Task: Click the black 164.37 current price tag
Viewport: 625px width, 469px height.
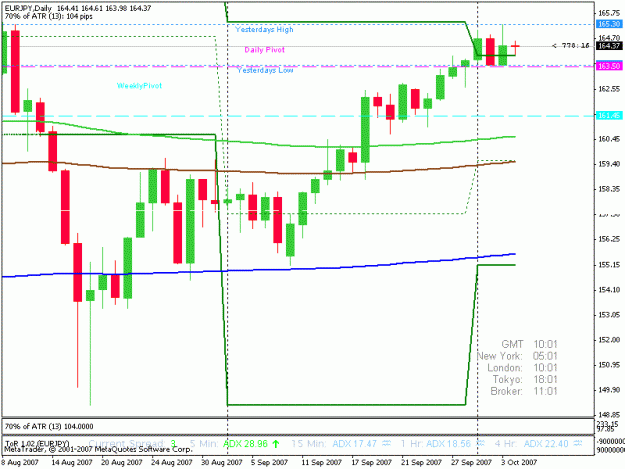Action: point(609,46)
